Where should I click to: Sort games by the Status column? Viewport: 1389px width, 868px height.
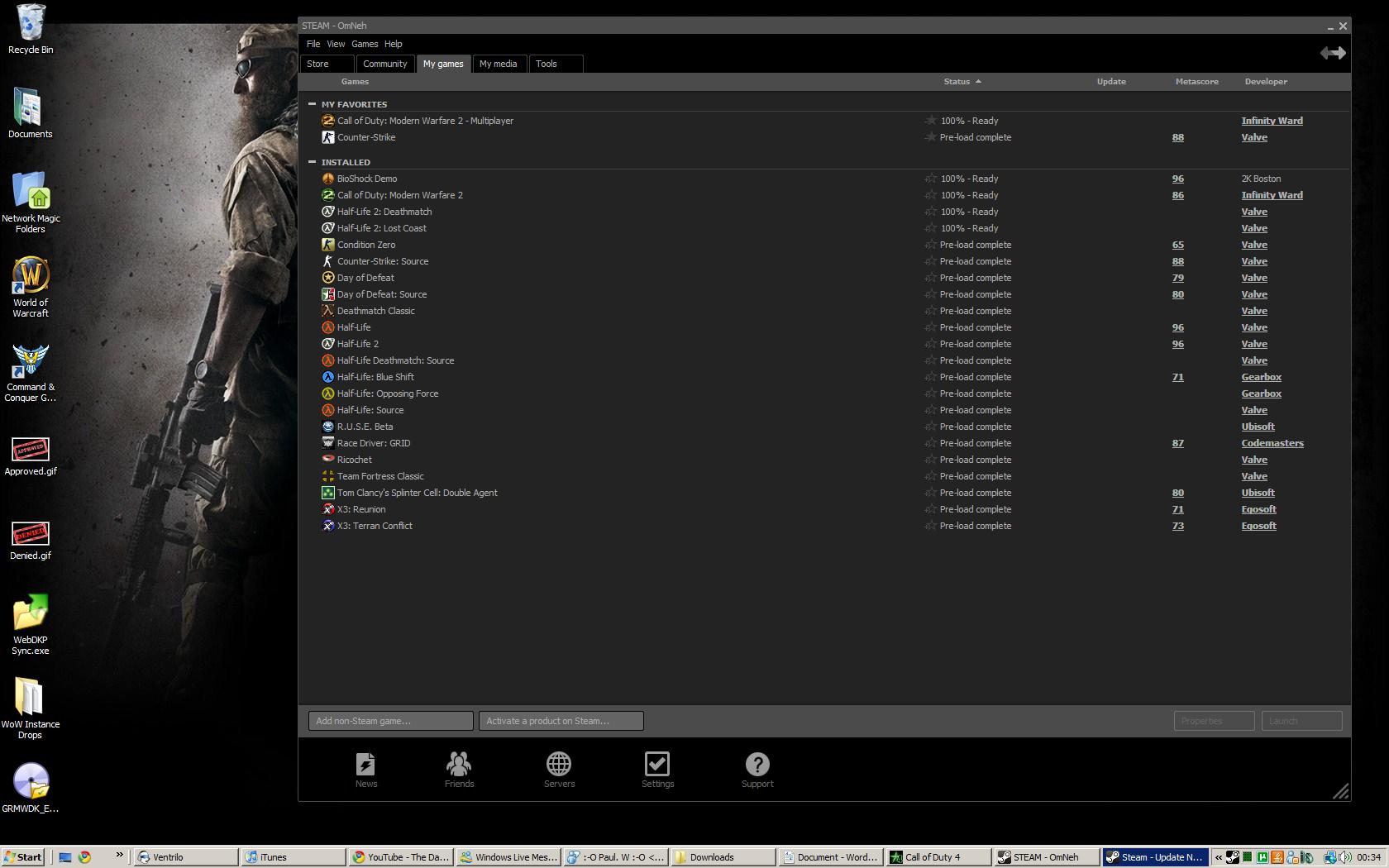coord(962,82)
